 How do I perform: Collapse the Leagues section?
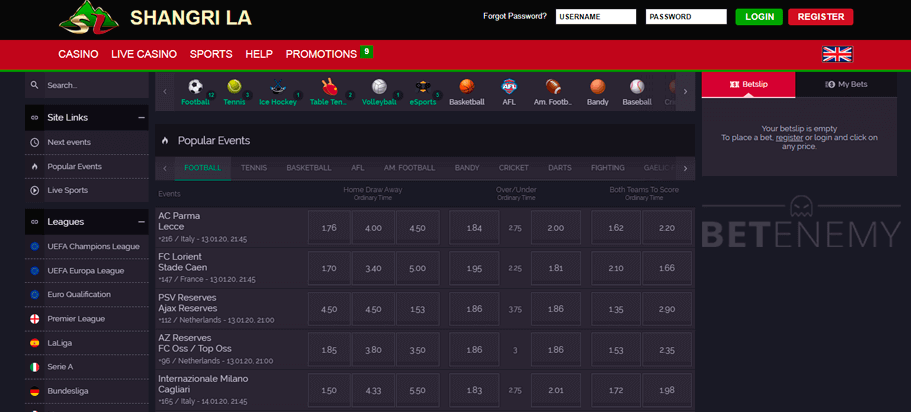(141, 222)
